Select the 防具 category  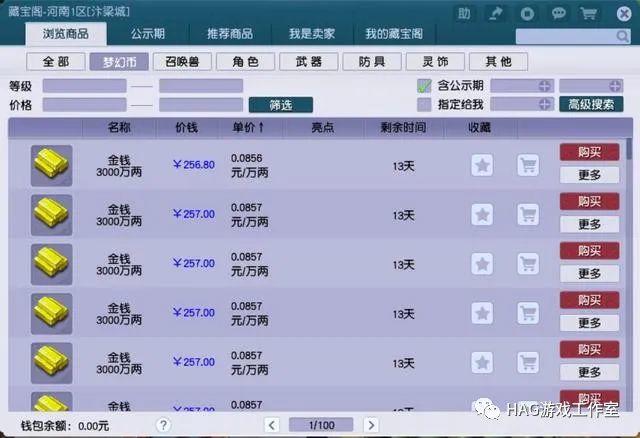click(372, 62)
